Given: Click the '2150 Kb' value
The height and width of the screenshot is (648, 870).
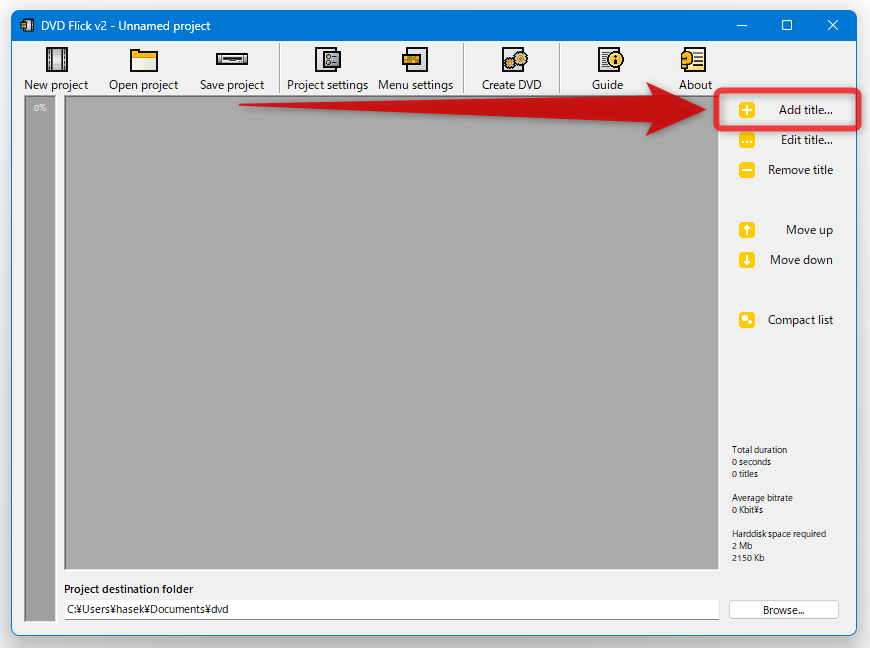Looking at the screenshot, I should pos(747,558).
